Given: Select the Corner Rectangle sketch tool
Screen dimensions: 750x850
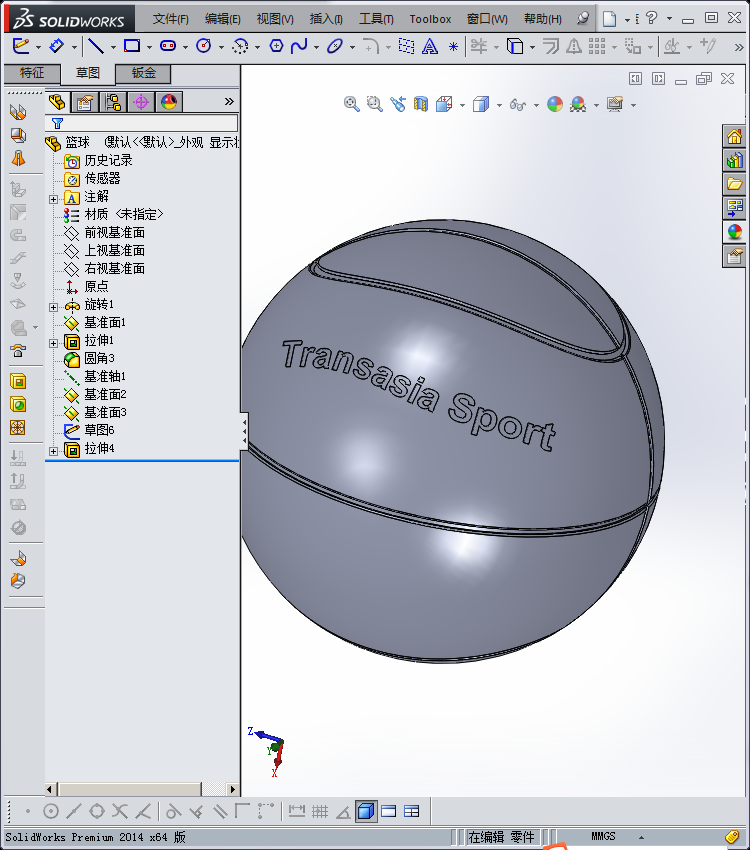Looking at the screenshot, I should pyautogui.click(x=132, y=46).
